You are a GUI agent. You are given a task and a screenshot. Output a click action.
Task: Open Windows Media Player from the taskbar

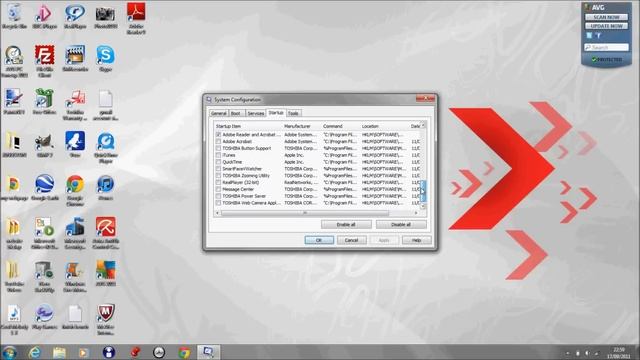click(x=83, y=352)
